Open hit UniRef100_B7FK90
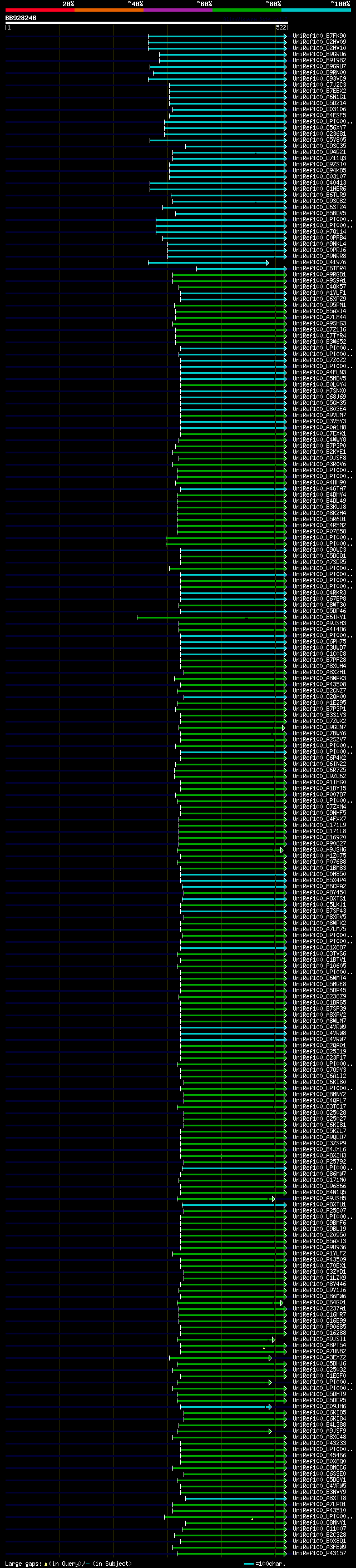The width and height of the screenshot is (356, 1568). 319,36
